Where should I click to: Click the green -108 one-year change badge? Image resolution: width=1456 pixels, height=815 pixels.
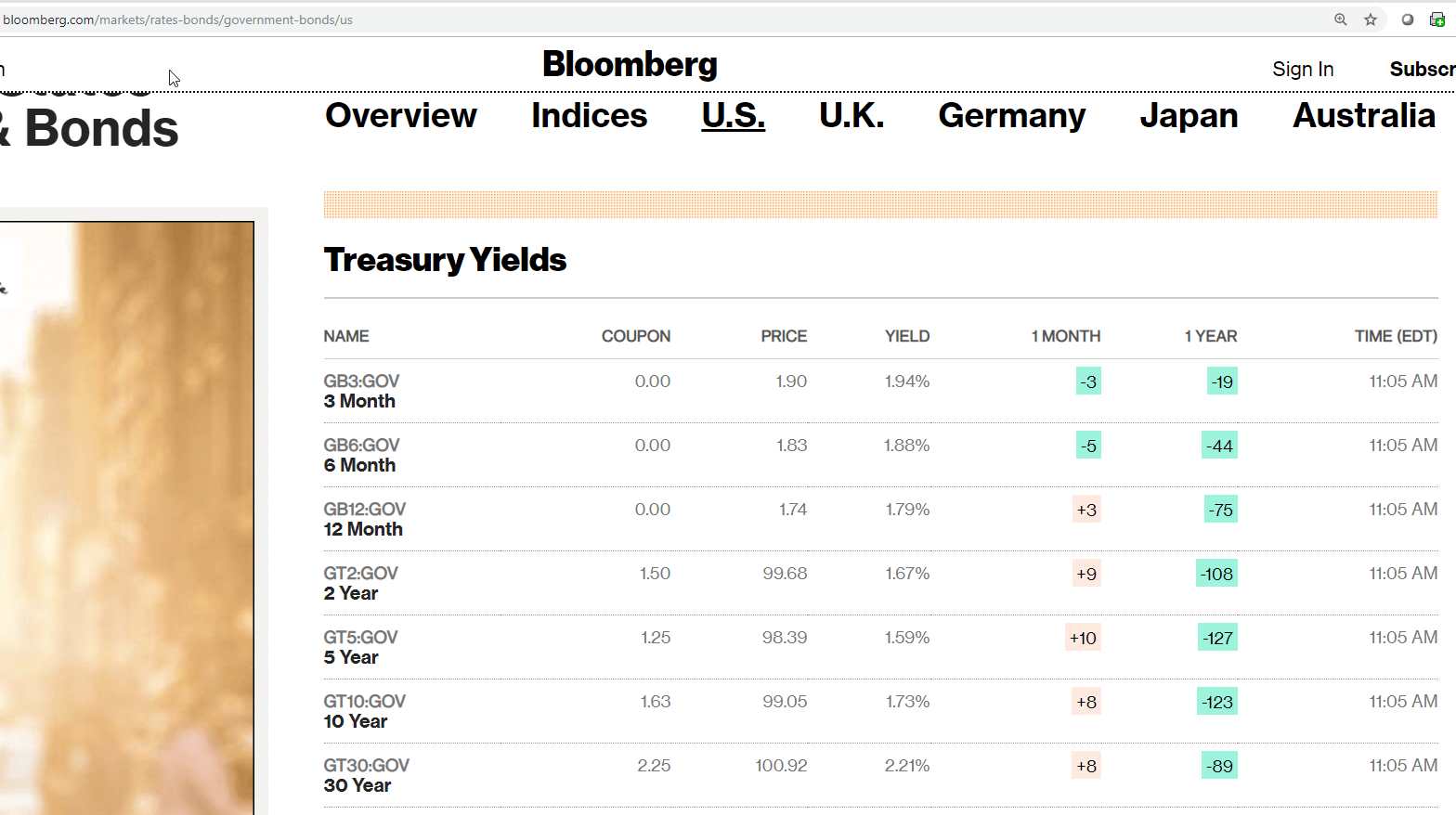click(1216, 574)
